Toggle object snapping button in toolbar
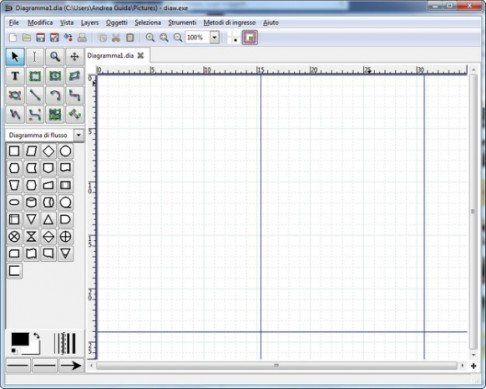The height and width of the screenshot is (389, 486). [250, 38]
